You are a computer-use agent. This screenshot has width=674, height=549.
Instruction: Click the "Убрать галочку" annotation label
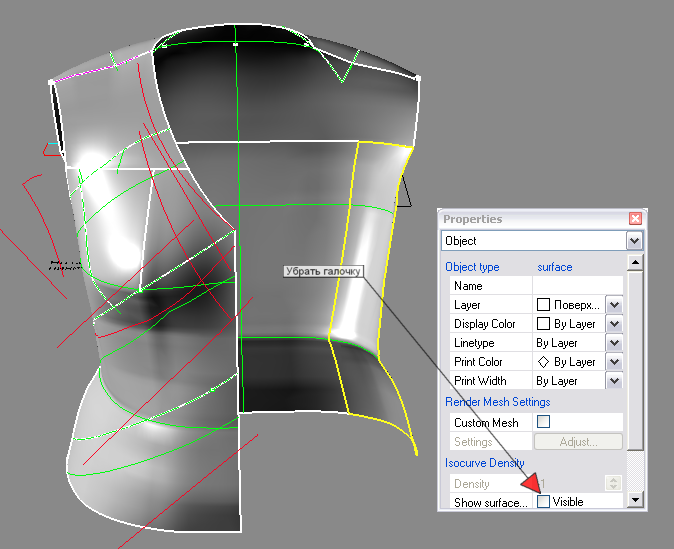coord(323,271)
